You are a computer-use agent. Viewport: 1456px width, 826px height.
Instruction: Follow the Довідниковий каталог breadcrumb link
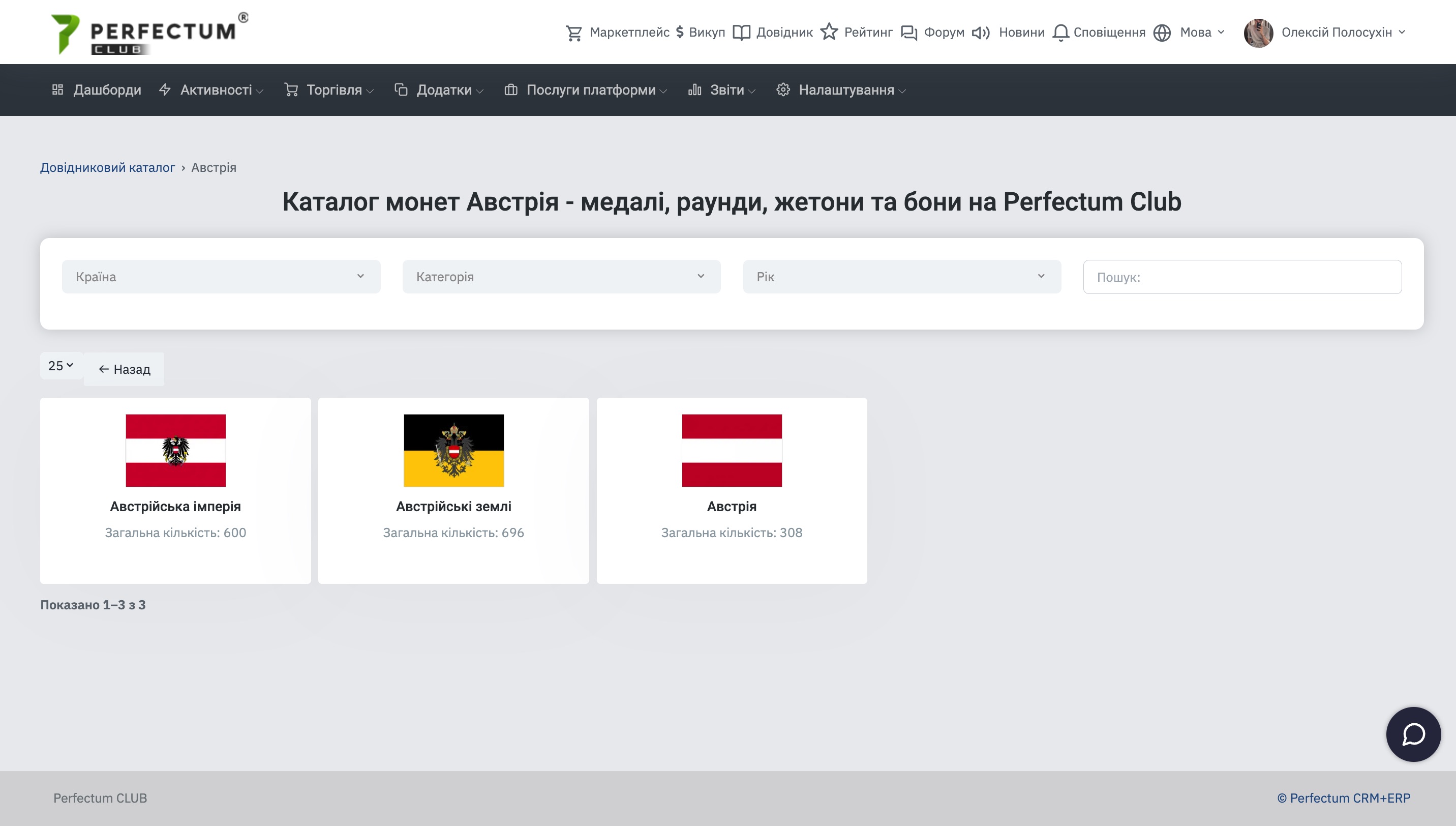[108, 167]
